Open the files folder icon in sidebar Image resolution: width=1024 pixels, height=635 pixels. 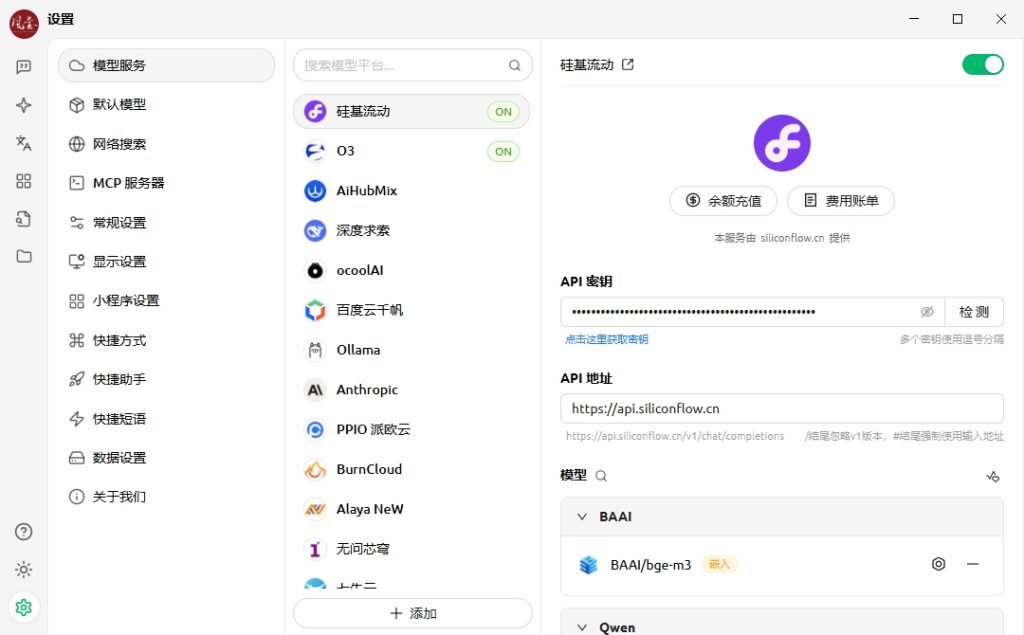pyautogui.click(x=24, y=256)
